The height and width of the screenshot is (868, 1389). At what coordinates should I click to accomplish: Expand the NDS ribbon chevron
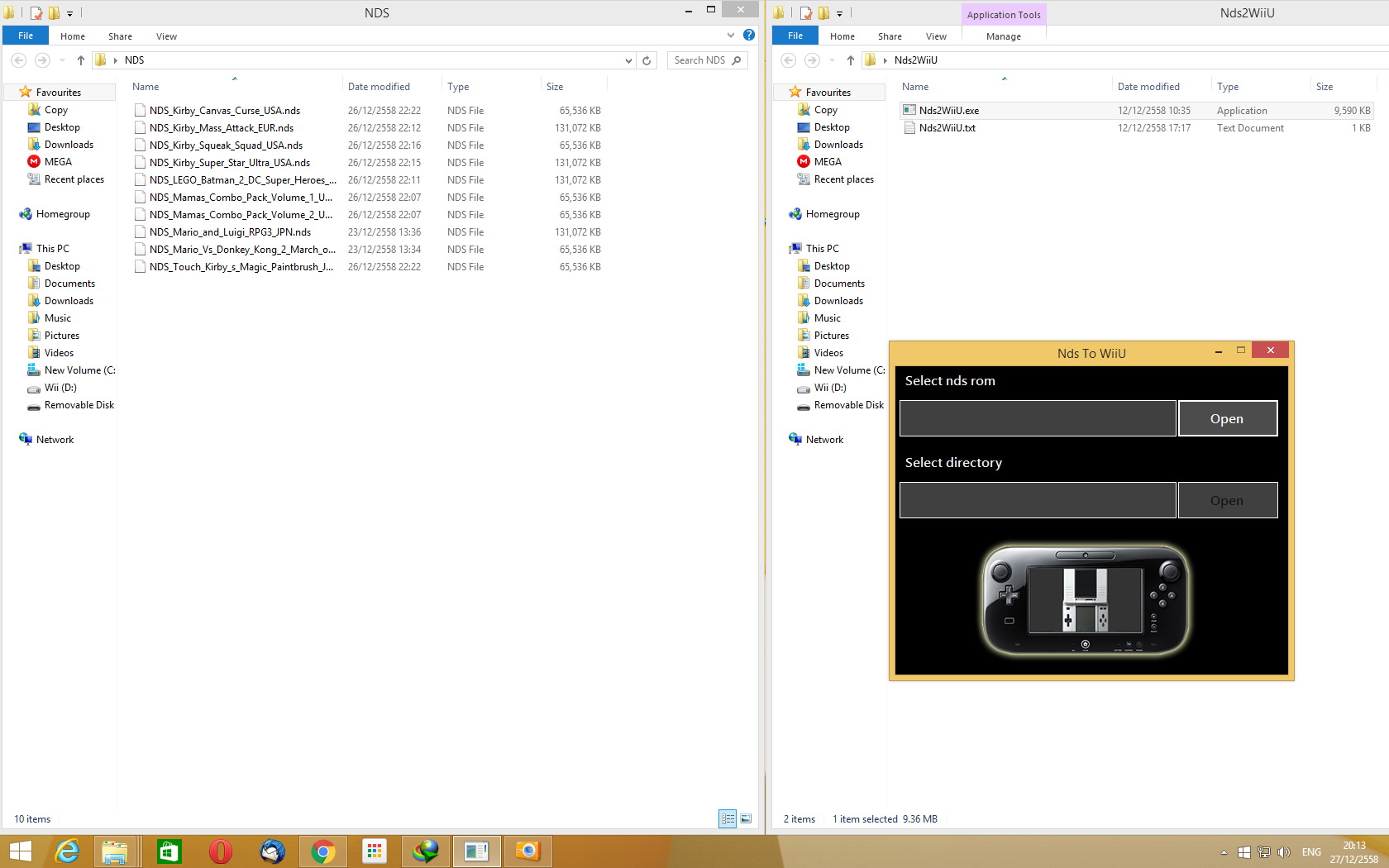click(x=730, y=36)
